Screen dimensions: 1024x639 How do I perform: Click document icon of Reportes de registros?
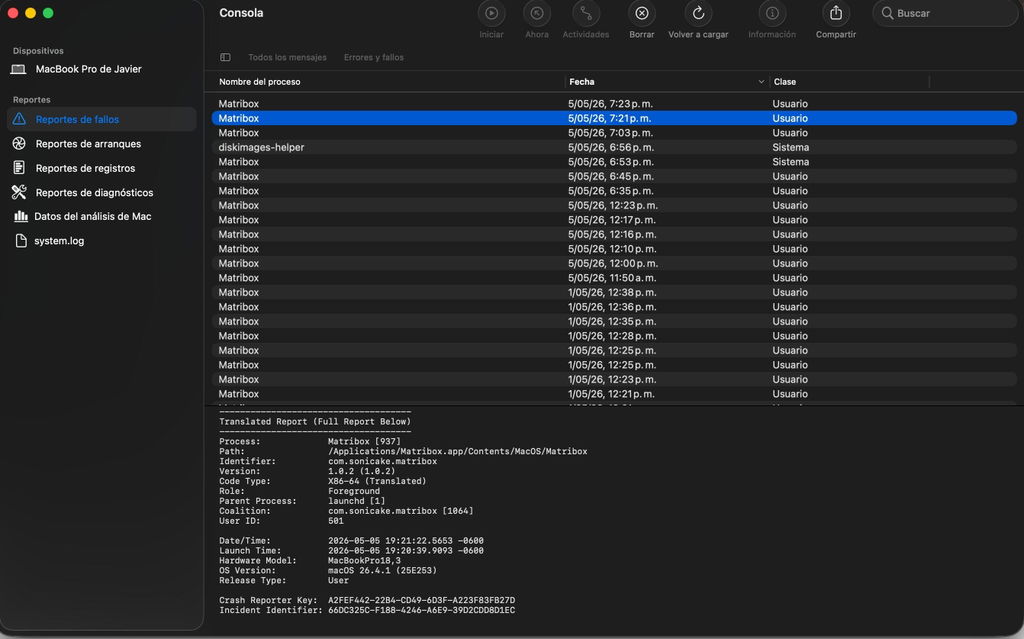pos(19,168)
